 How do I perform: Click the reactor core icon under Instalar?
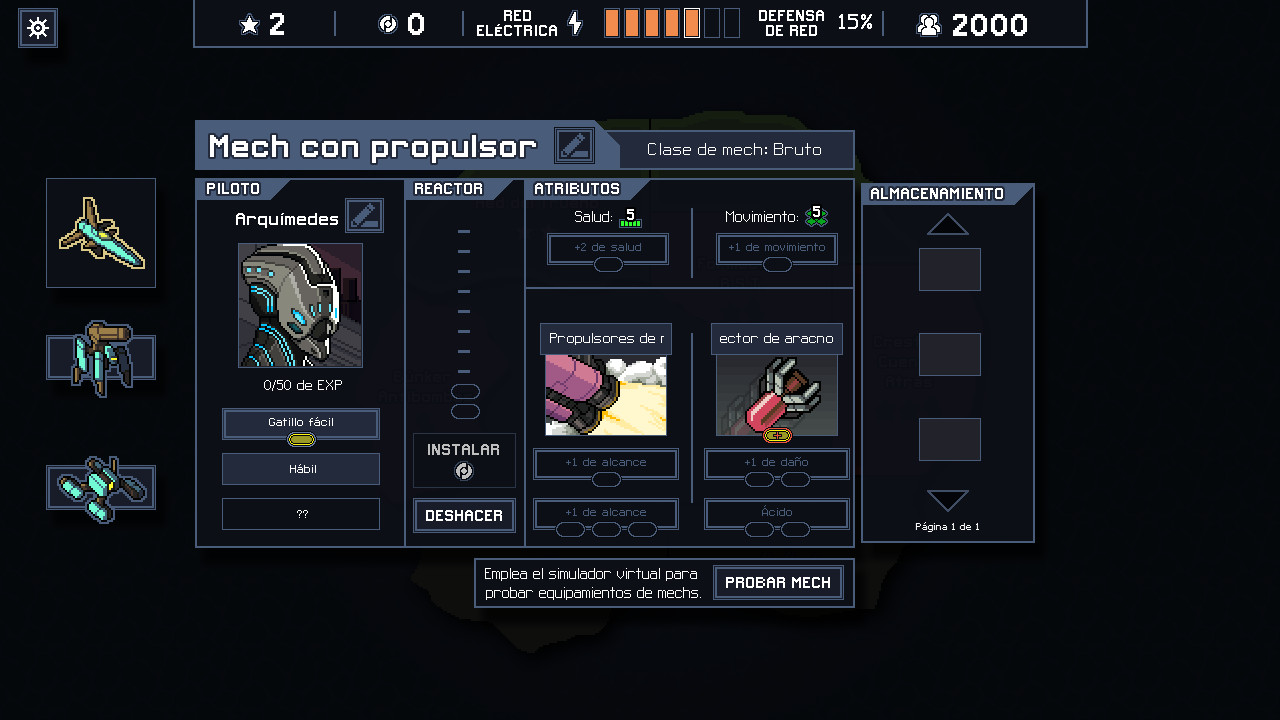(464, 471)
